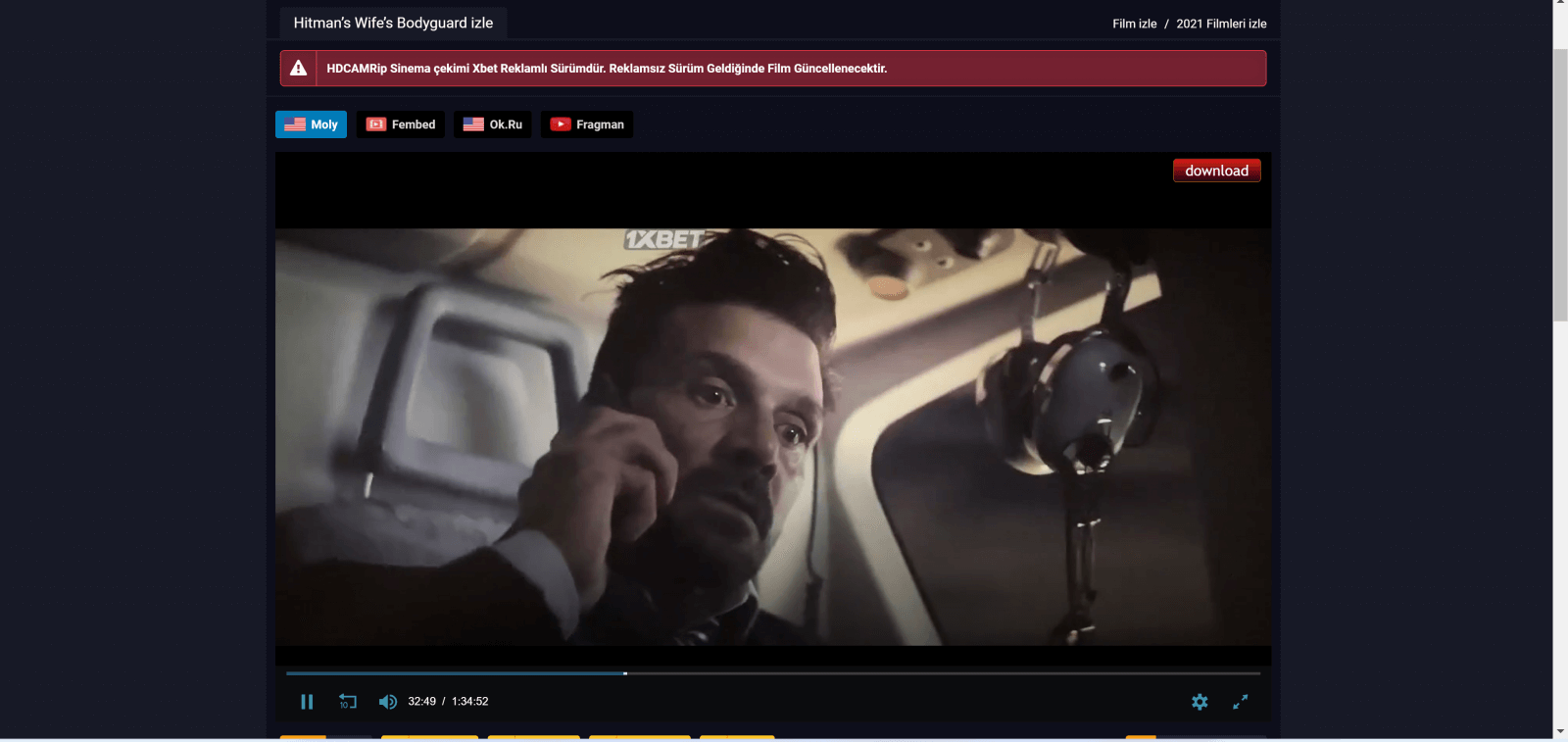
Task: Pause the video playback
Action: point(307,702)
